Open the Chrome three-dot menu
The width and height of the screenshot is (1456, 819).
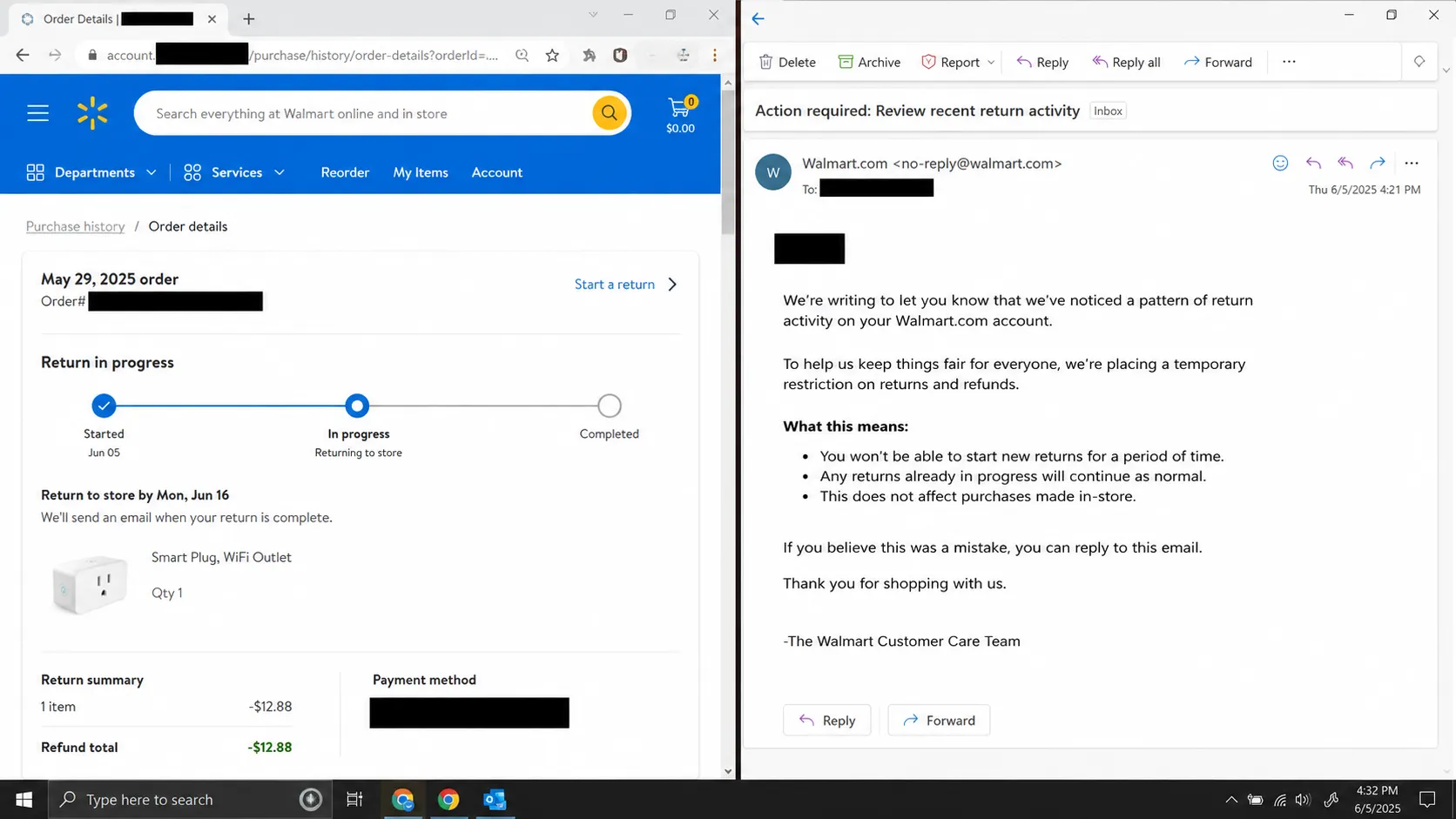click(x=715, y=56)
